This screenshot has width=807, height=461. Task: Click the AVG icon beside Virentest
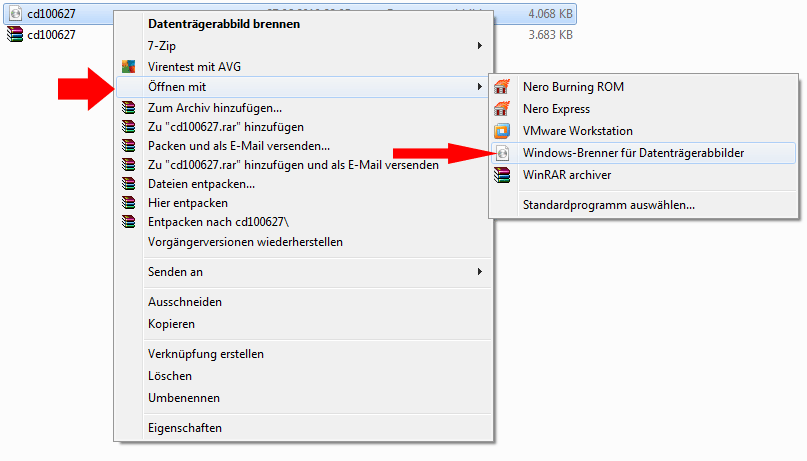[x=128, y=66]
